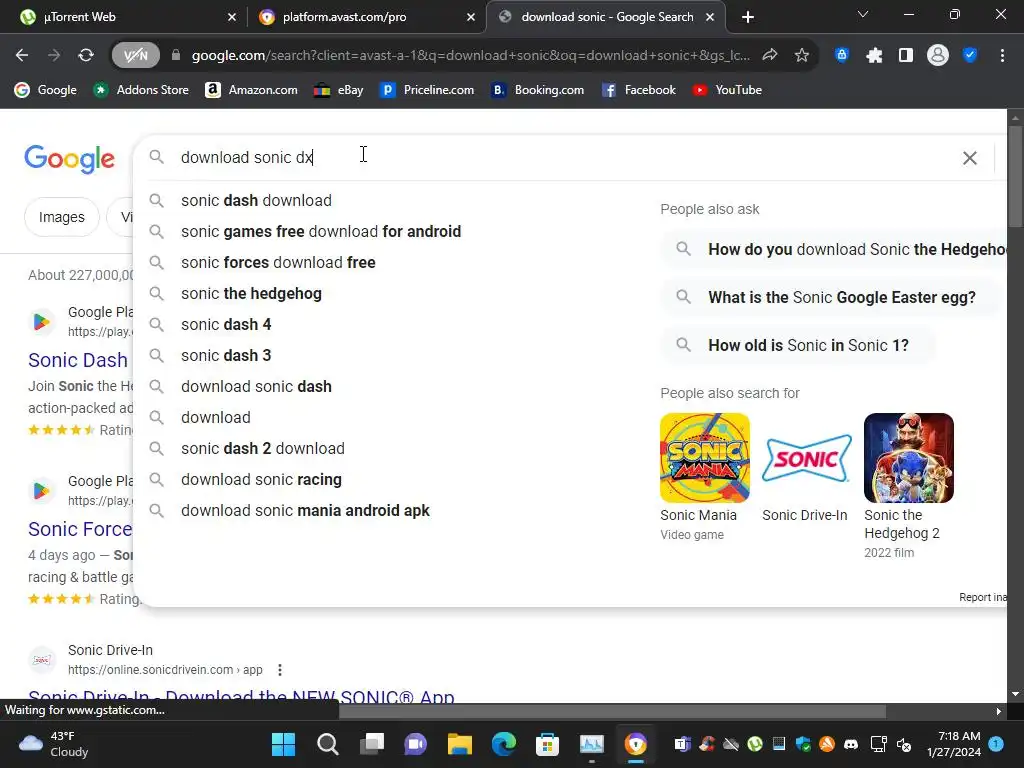This screenshot has width=1024, height=768.
Task: Open File Explorer from taskbar
Action: [460, 744]
